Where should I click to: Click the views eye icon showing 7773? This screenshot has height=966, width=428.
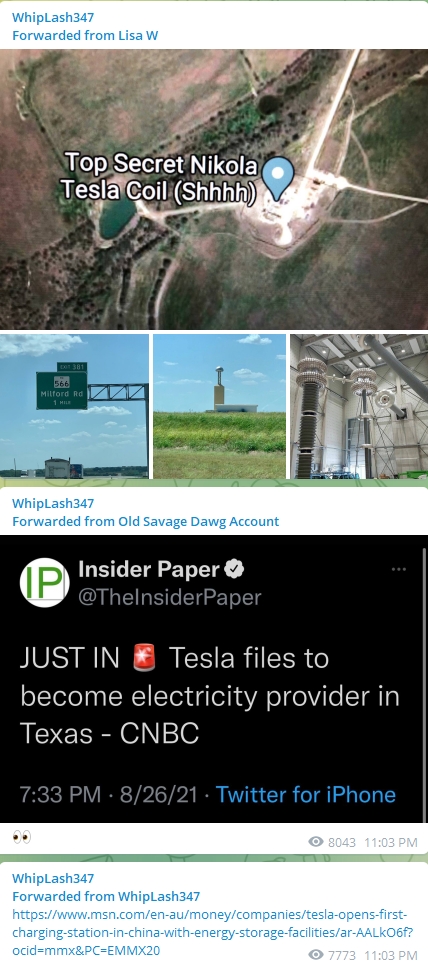click(316, 955)
